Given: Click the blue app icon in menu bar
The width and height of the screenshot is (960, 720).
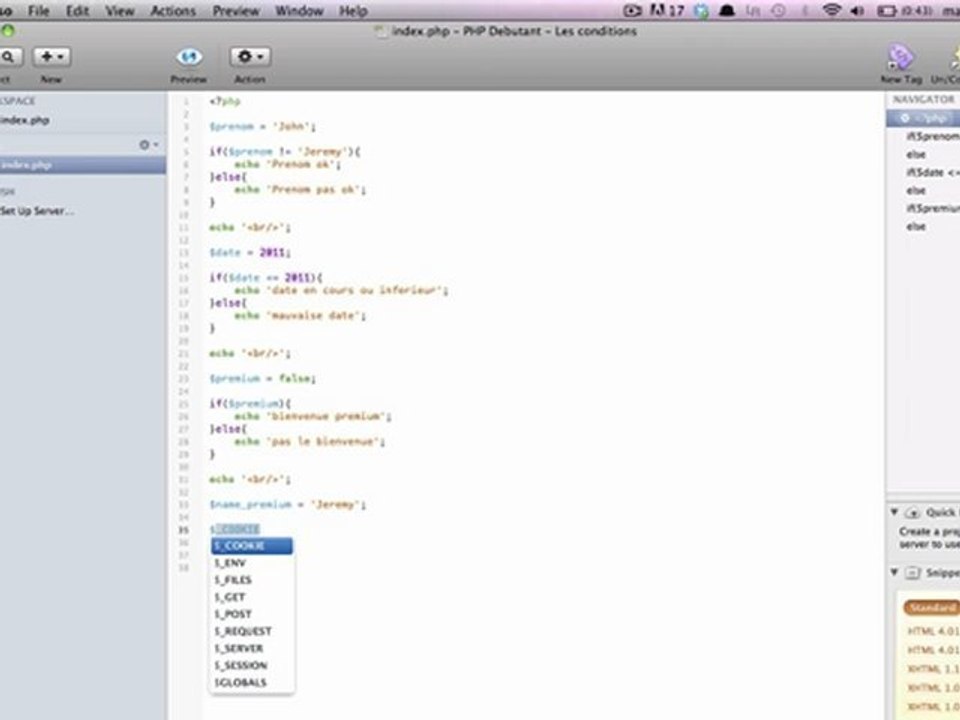Looking at the screenshot, I should [702, 11].
